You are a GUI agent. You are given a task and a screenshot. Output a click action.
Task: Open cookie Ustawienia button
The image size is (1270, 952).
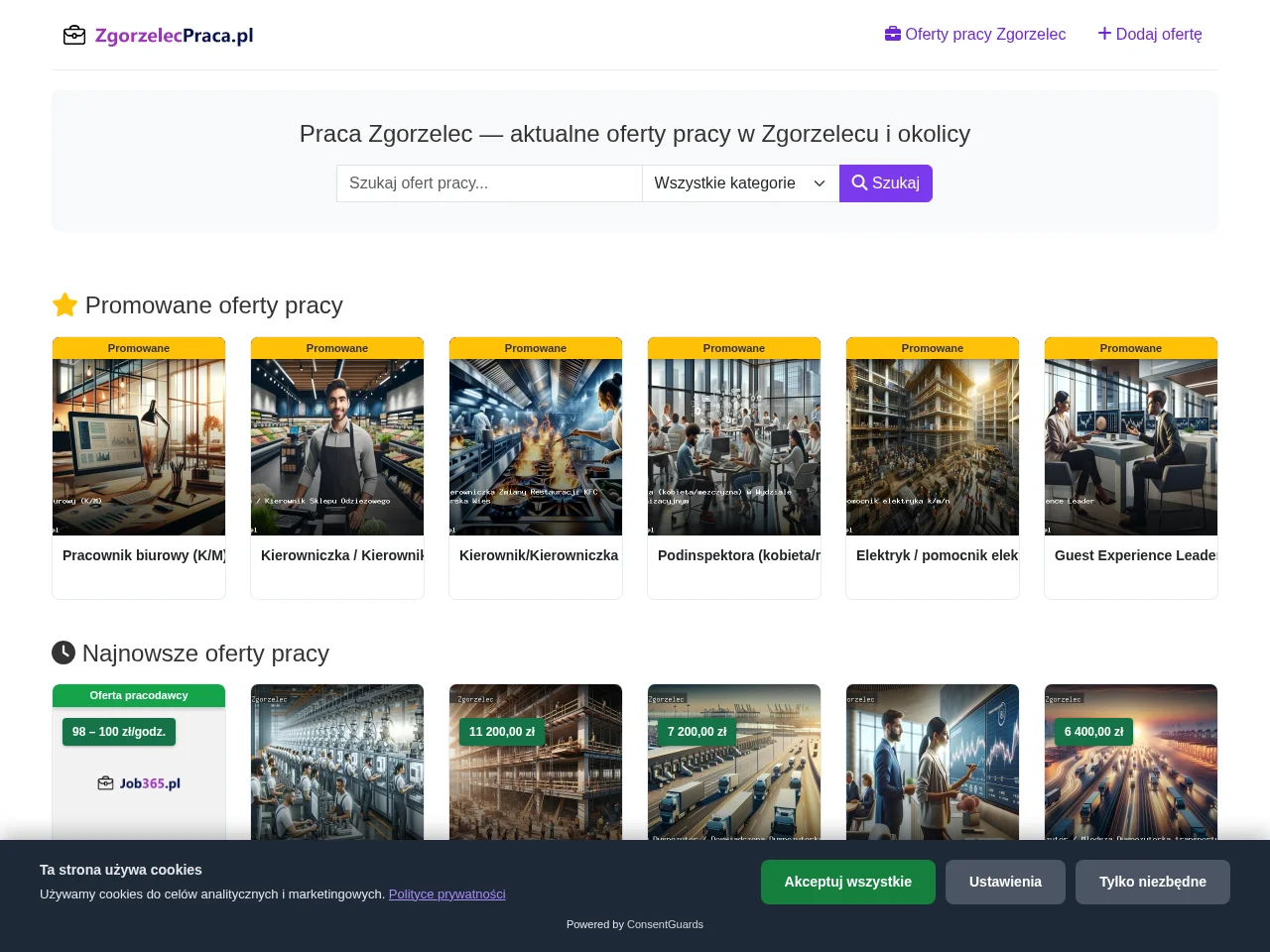(1005, 882)
